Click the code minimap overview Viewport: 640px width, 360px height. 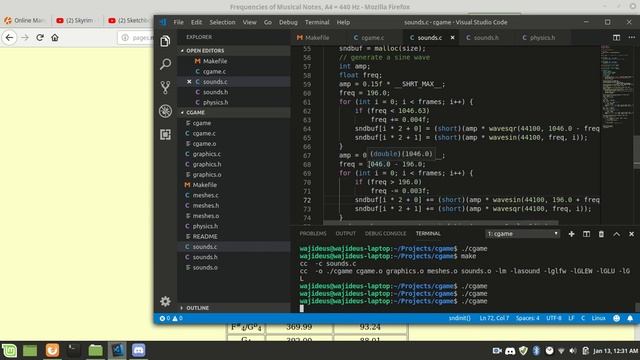click(x=616, y=86)
